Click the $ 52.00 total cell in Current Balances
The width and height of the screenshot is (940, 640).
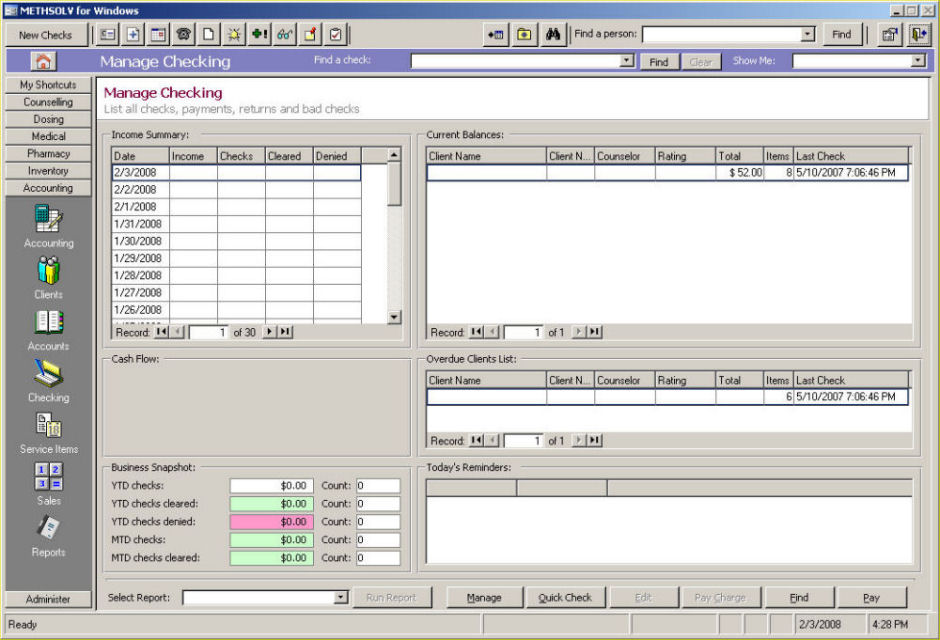(739, 173)
